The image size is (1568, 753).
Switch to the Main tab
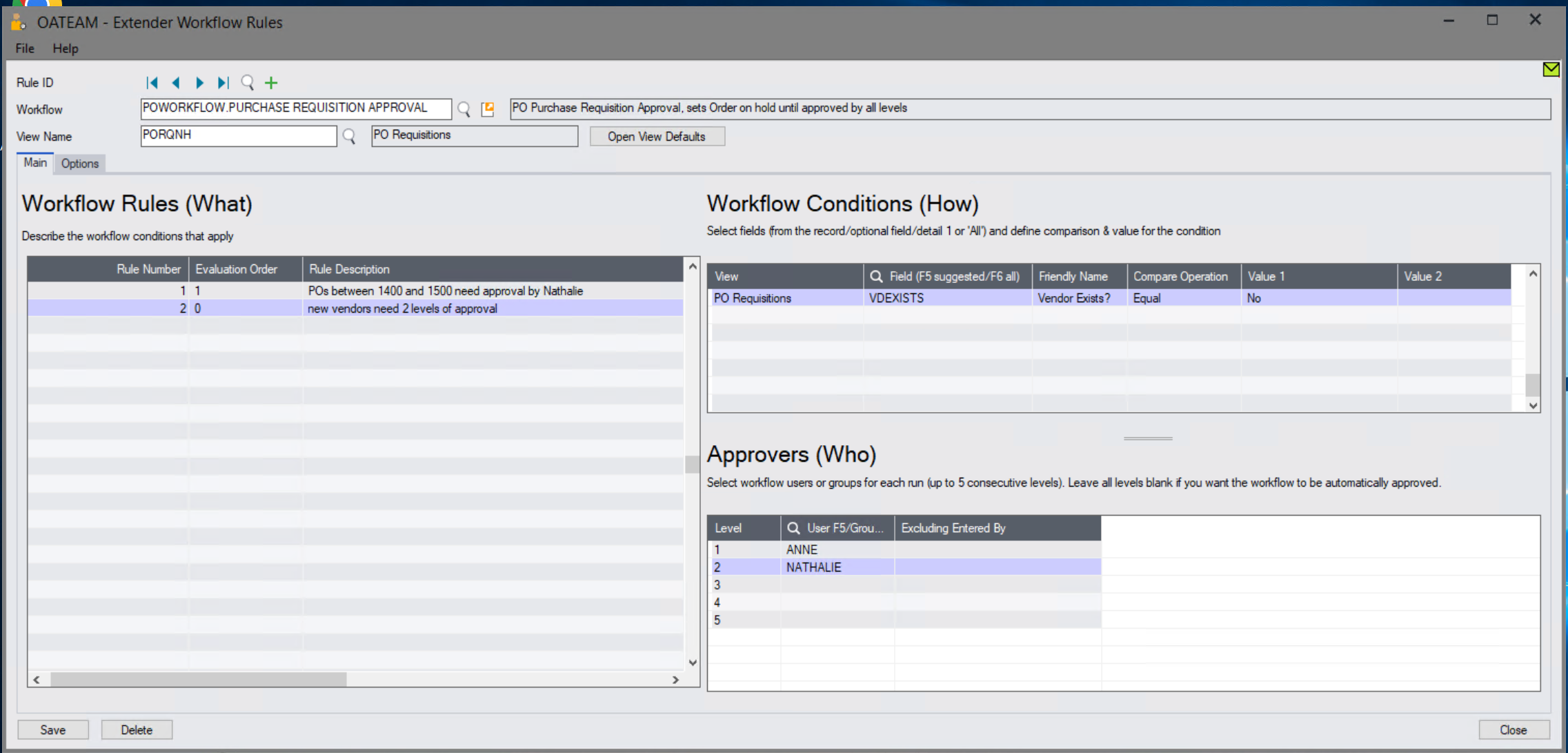coord(35,163)
